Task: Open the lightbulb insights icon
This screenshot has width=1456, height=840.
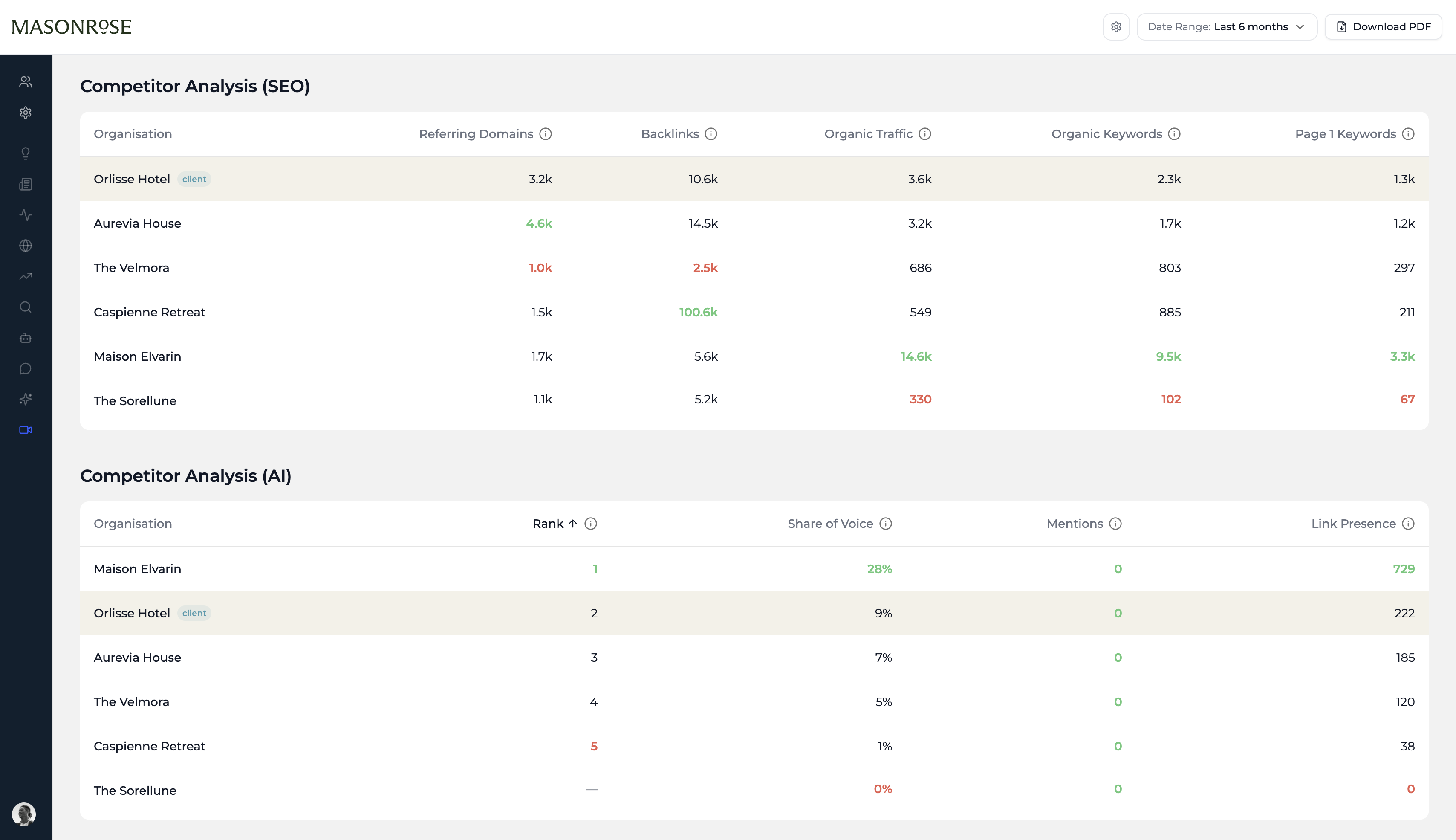Action: tap(26, 154)
